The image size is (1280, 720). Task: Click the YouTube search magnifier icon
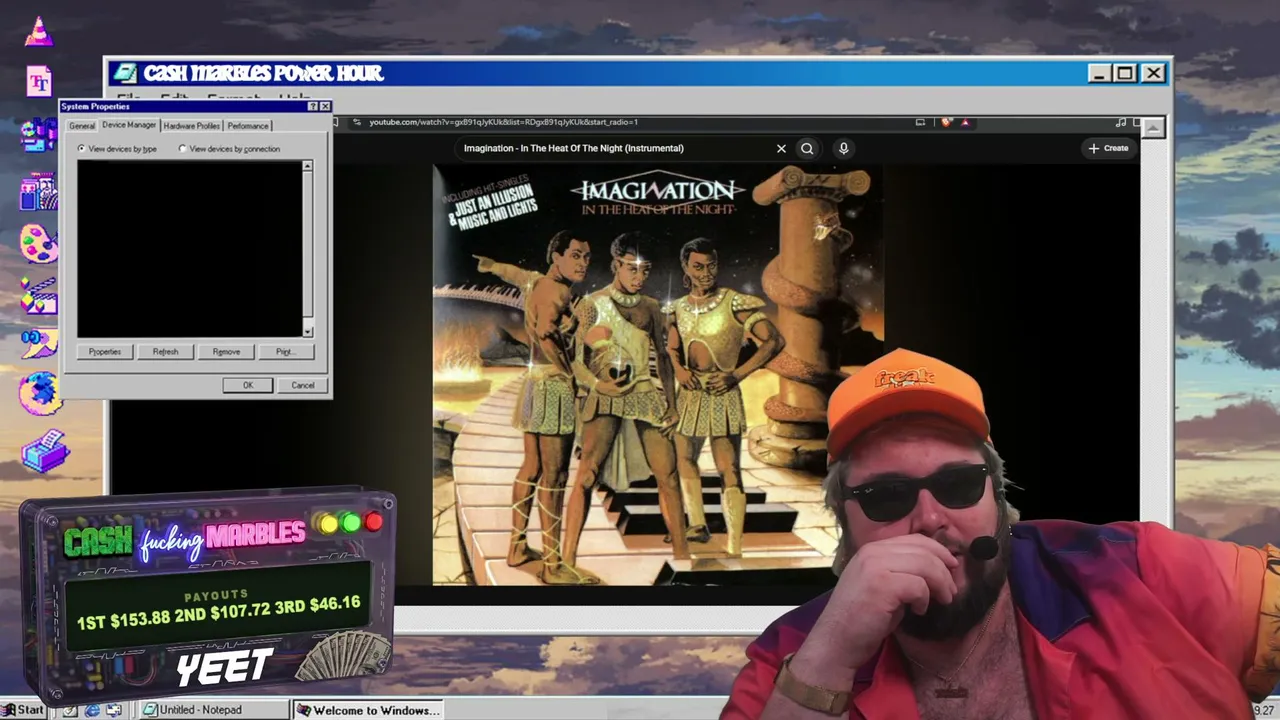coord(807,148)
